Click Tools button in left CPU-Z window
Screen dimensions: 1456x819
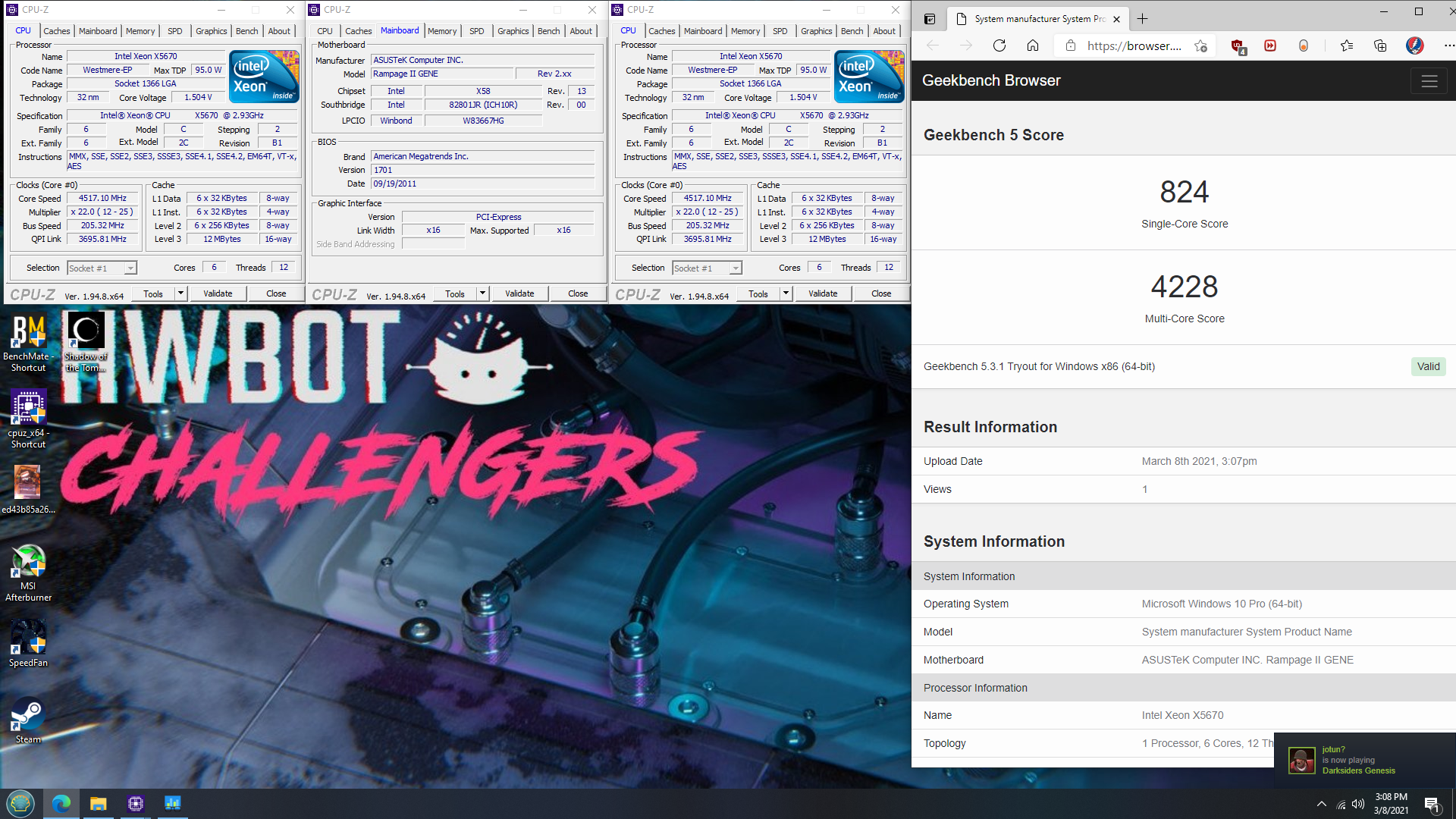coord(153,293)
